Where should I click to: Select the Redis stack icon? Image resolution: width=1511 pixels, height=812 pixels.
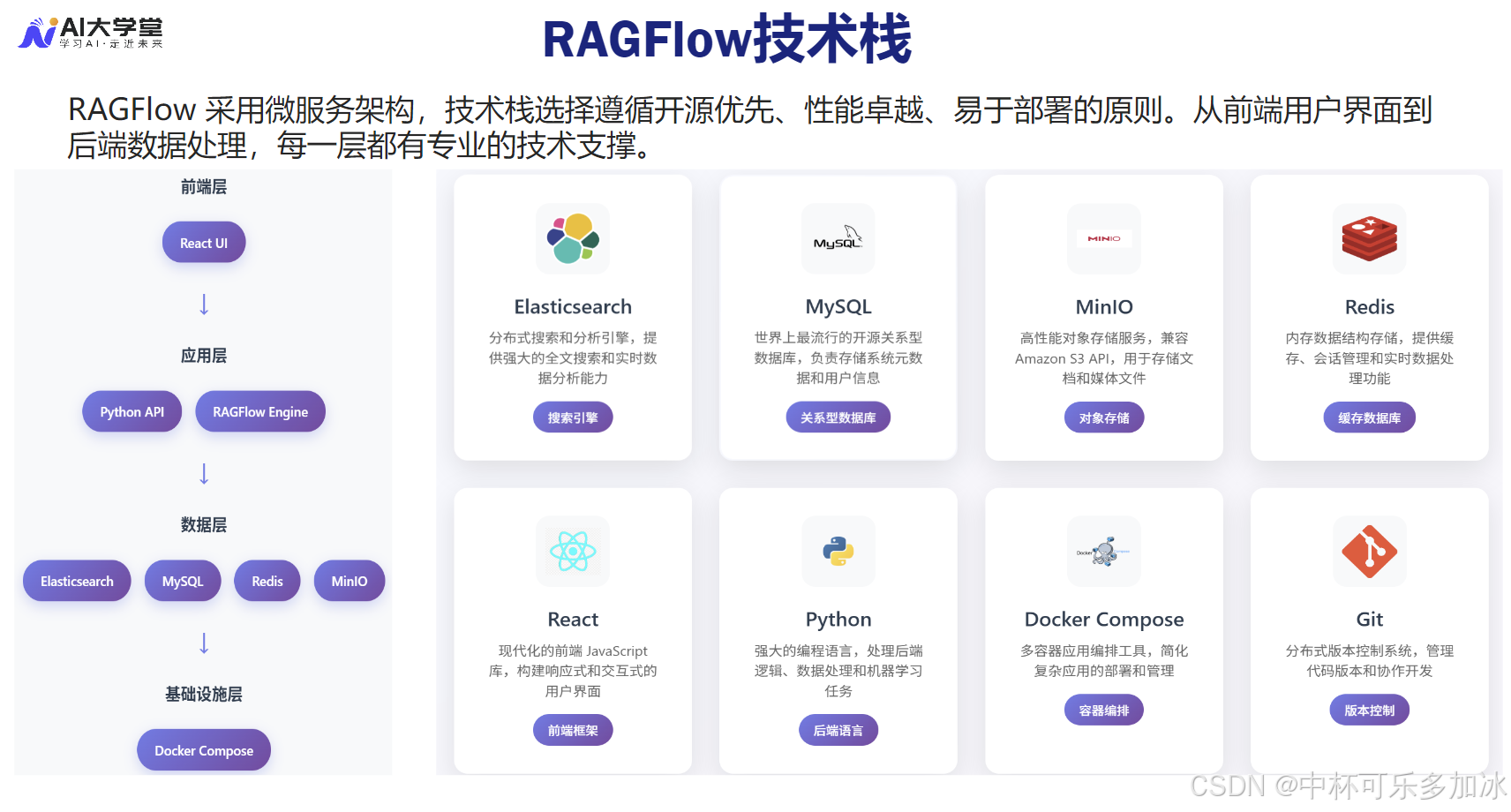(x=1369, y=239)
